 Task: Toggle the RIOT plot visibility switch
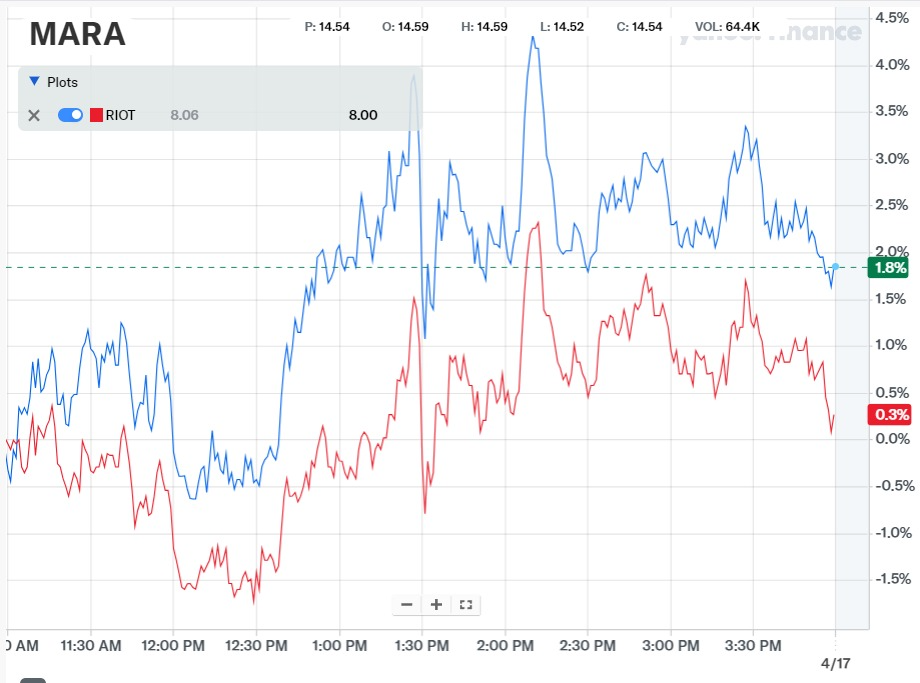click(70, 115)
